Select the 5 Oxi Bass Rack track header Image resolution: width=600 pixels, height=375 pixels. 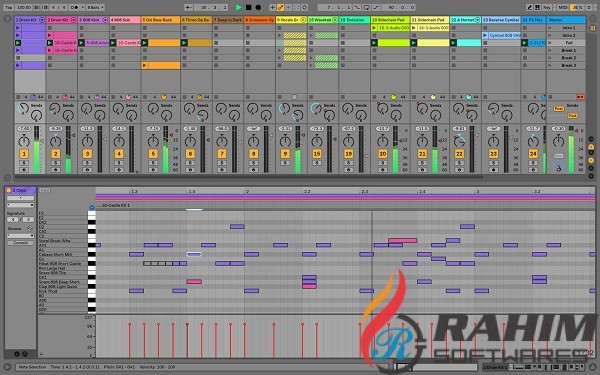(160, 20)
